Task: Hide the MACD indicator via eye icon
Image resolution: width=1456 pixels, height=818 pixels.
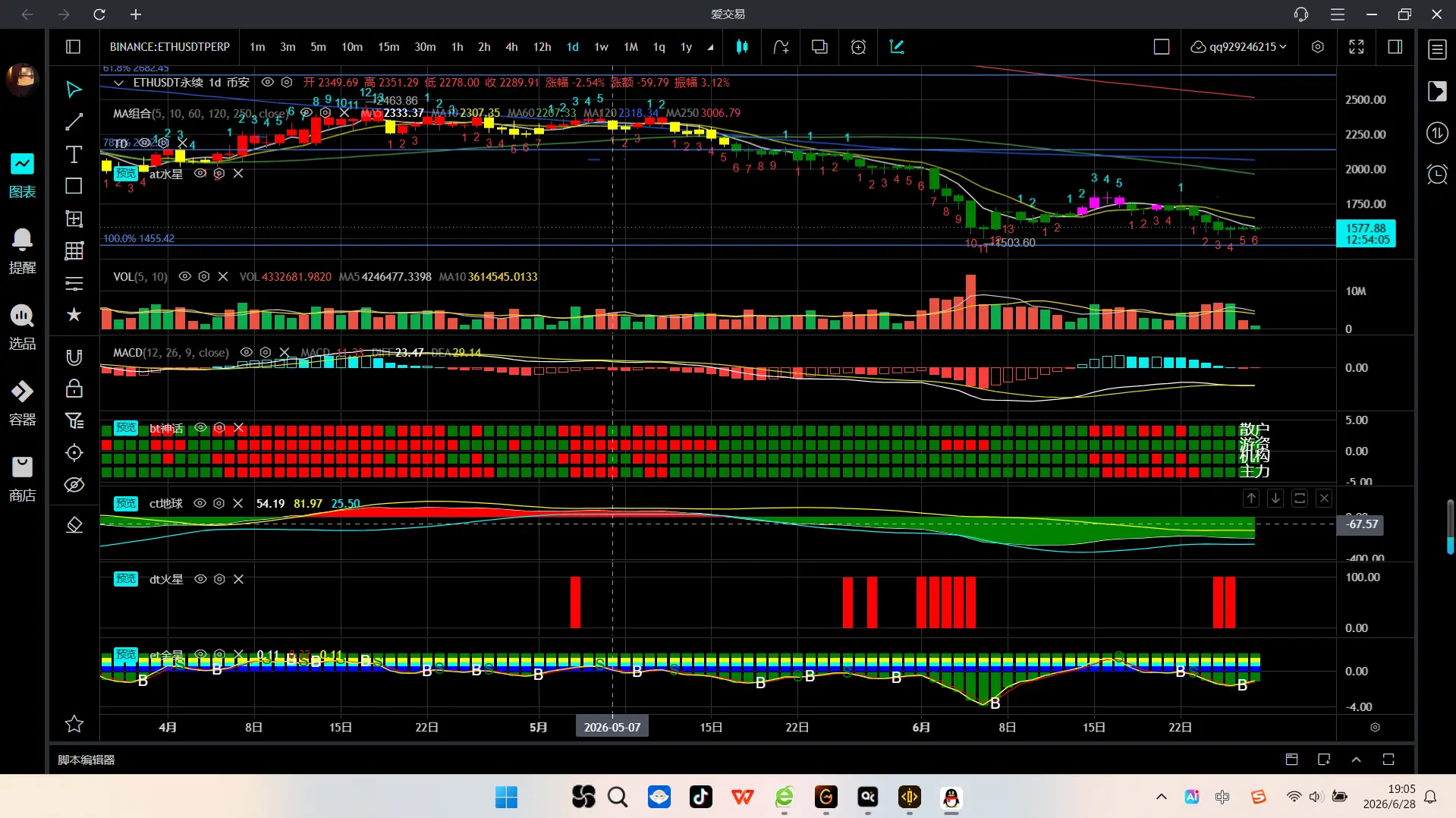Action: [x=246, y=352]
